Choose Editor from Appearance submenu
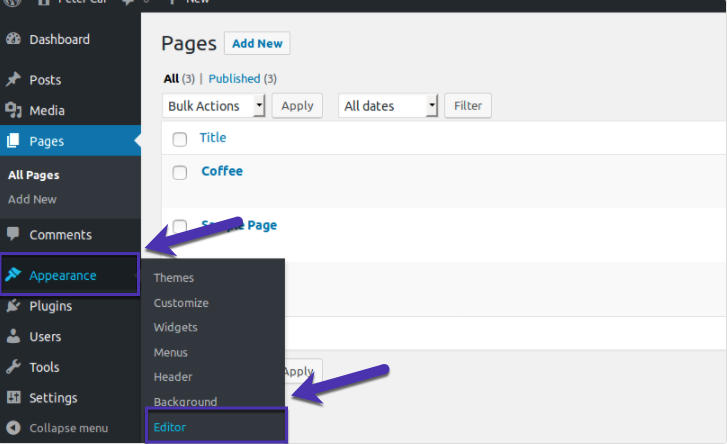Screen dimensions: 727x444 point(170,427)
